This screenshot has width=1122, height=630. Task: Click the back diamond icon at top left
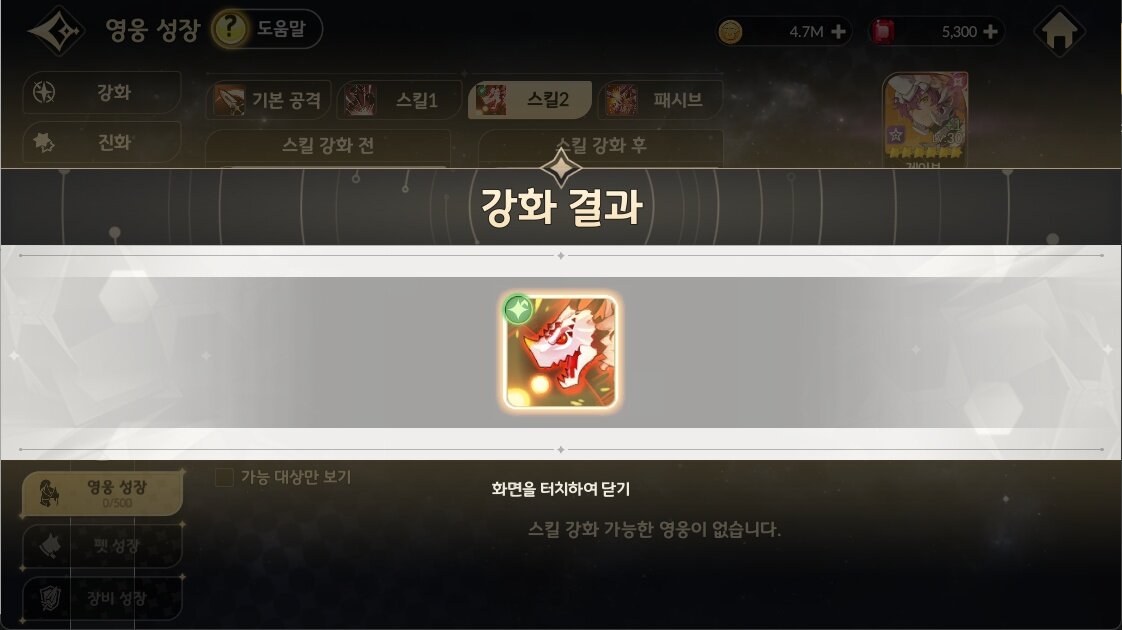tap(57, 31)
